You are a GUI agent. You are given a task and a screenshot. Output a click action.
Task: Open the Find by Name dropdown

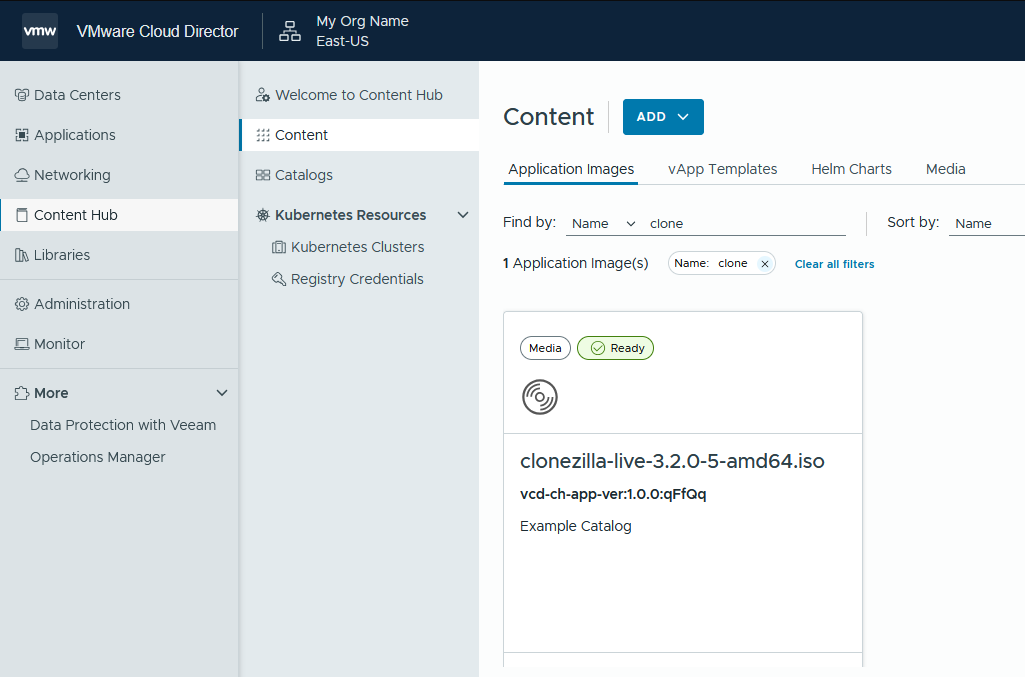[x=603, y=223]
